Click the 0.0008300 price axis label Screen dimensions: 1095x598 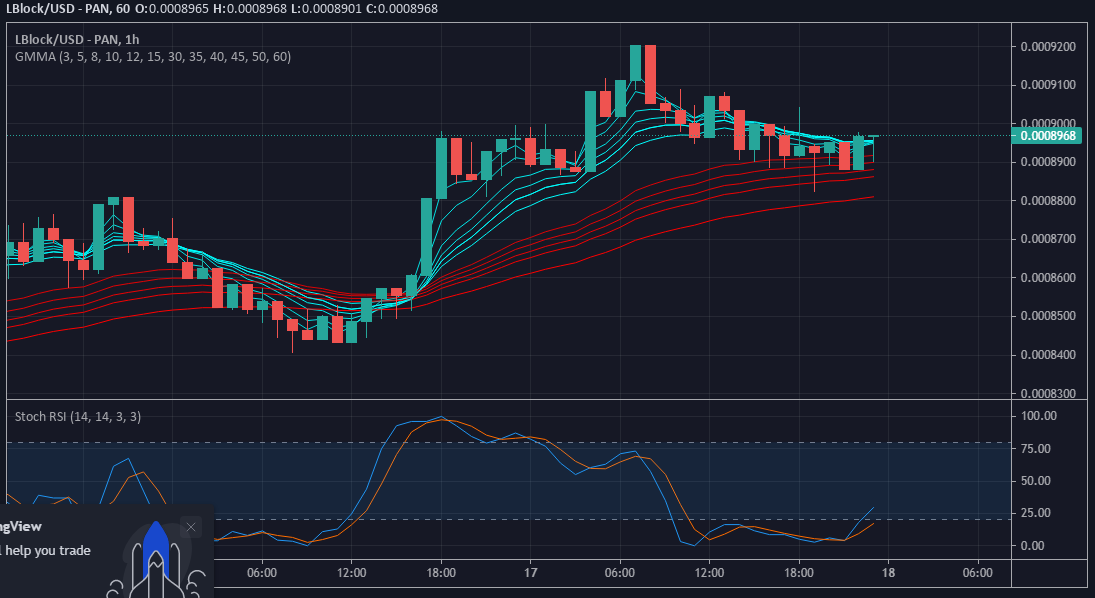point(1048,393)
